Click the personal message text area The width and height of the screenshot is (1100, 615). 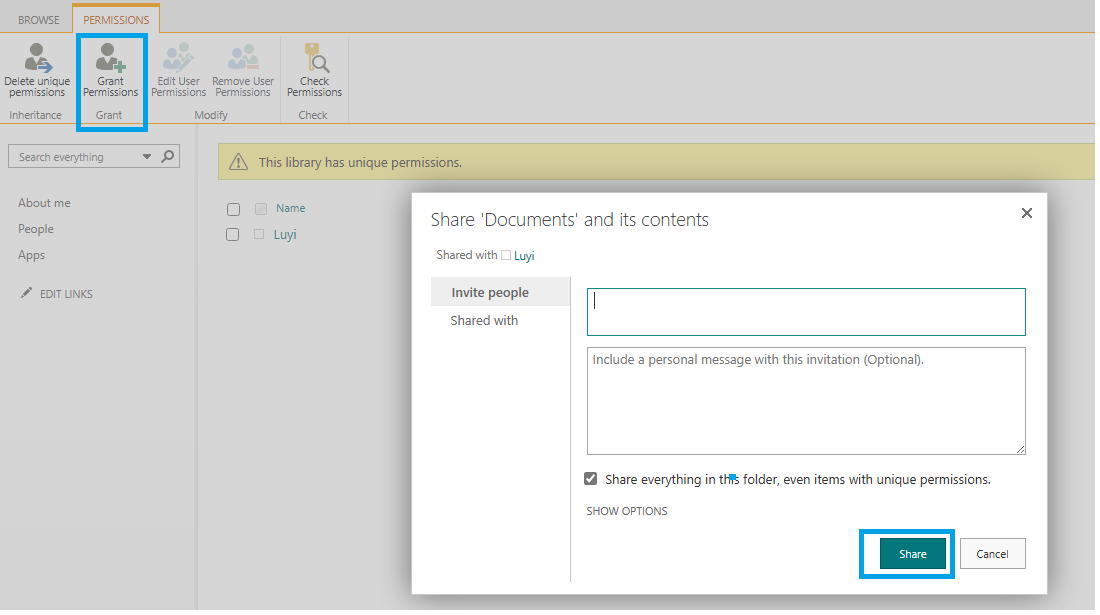click(806, 401)
